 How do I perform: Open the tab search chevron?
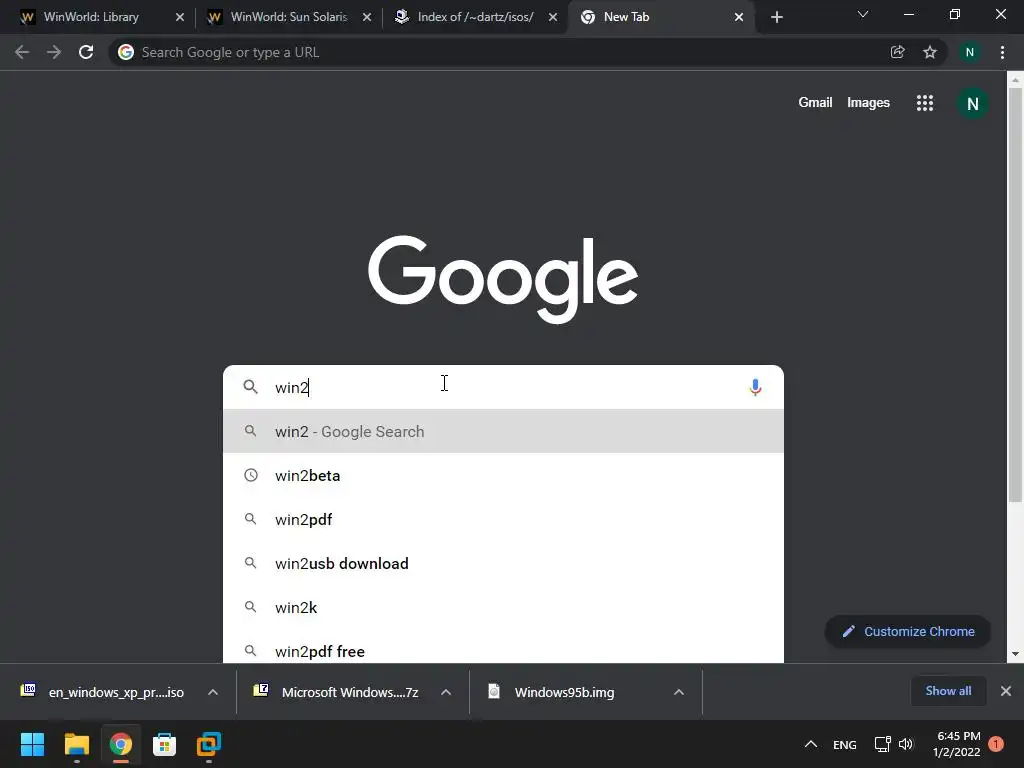tap(863, 14)
